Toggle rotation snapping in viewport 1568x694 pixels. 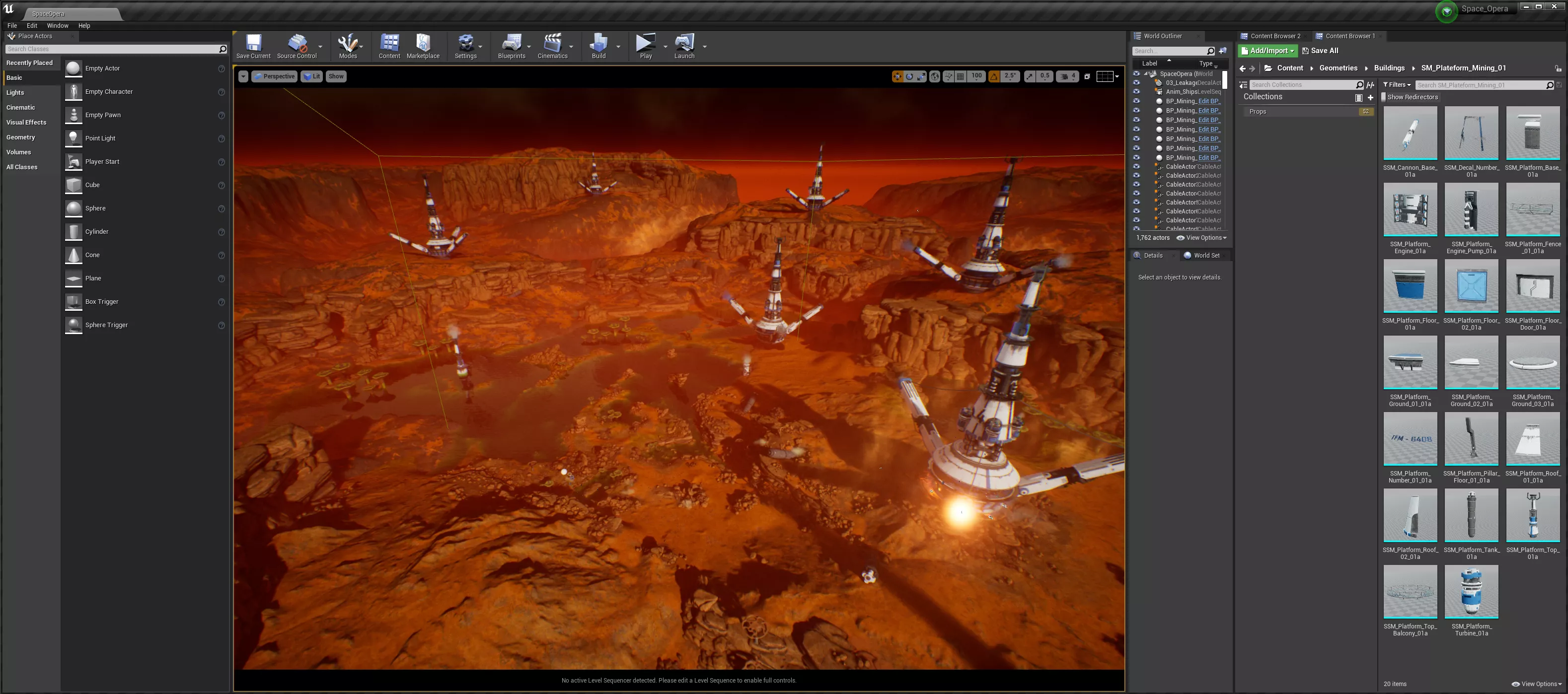pyautogui.click(x=994, y=76)
